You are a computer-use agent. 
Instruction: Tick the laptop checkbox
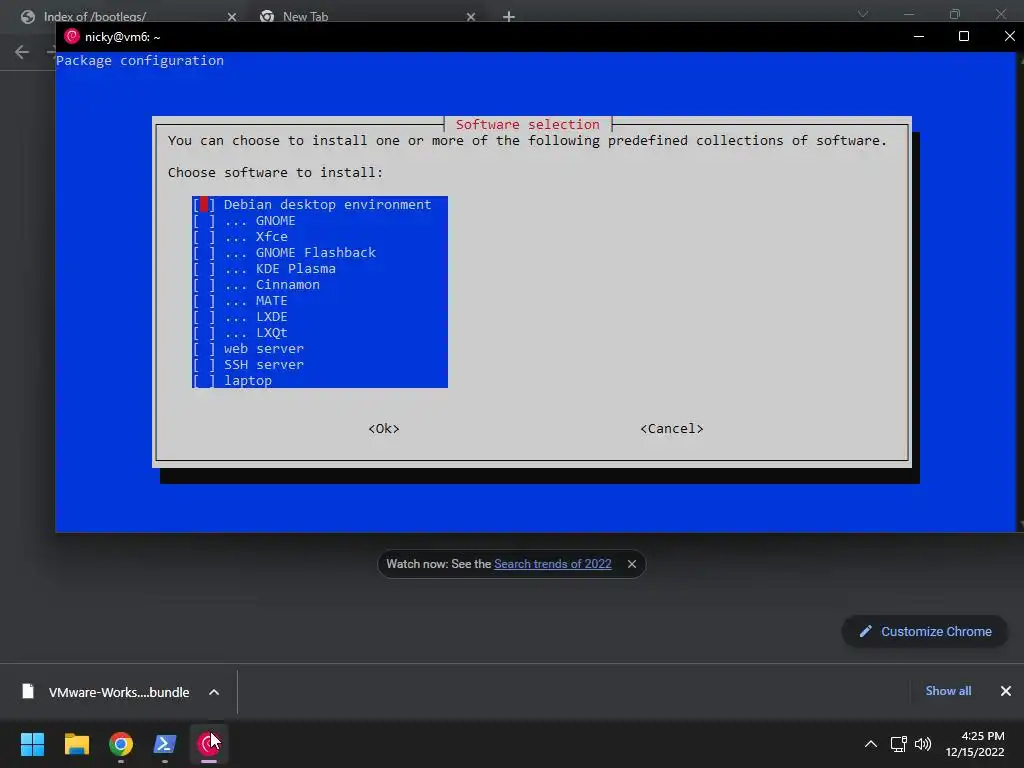204,381
